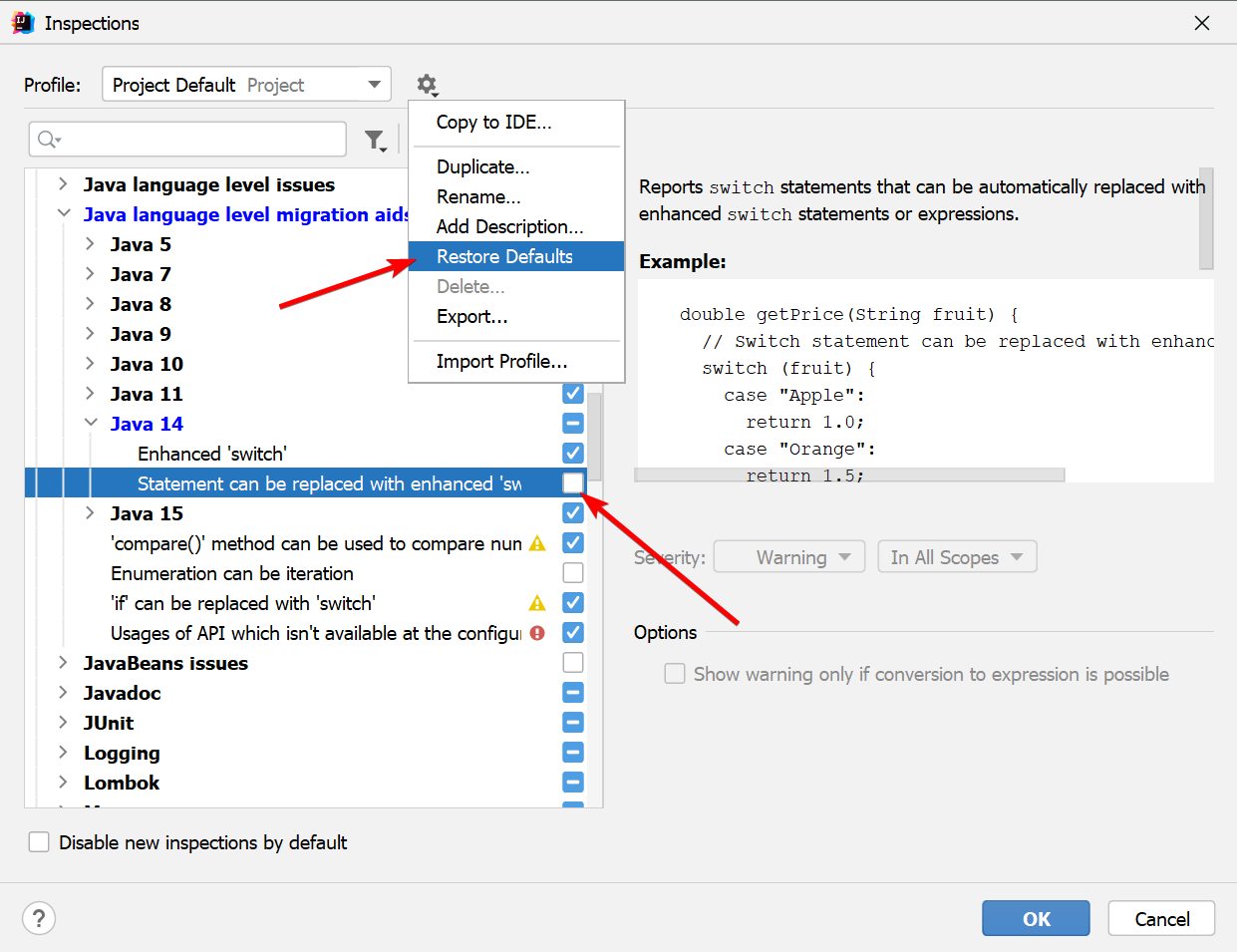Toggle the Lombok group checkbox
Image resolution: width=1237 pixels, height=952 pixels.
pyautogui.click(x=573, y=783)
